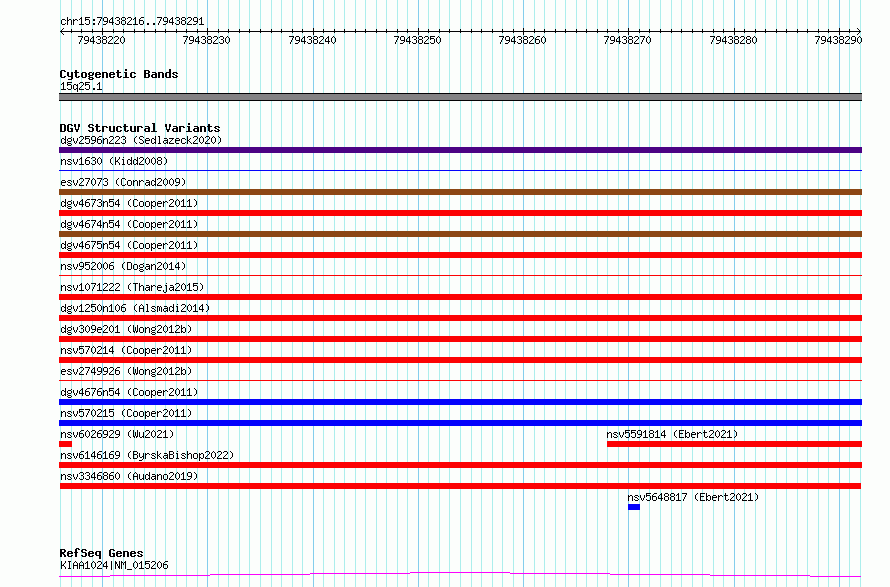The height and width of the screenshot is (587, 890).
Task: Open the nsv570215 (Cooper2011) variant label
Action: (x=126, y=413)
